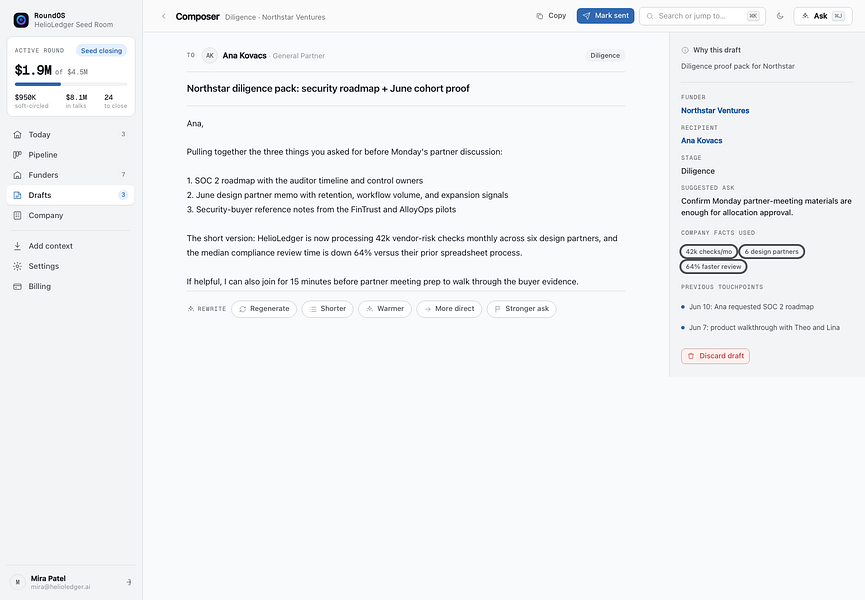Click the Settings gear icon

pyautogui.click(x=18, y=266)
